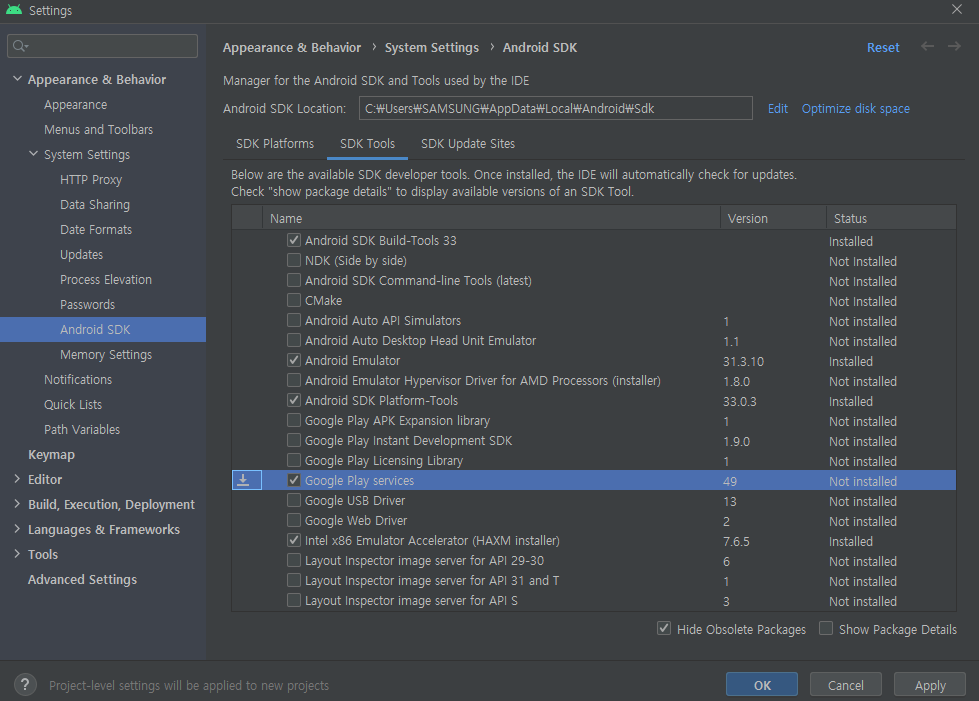
Task: Open Menus and Toolbars settings
Action: point(98,129)
